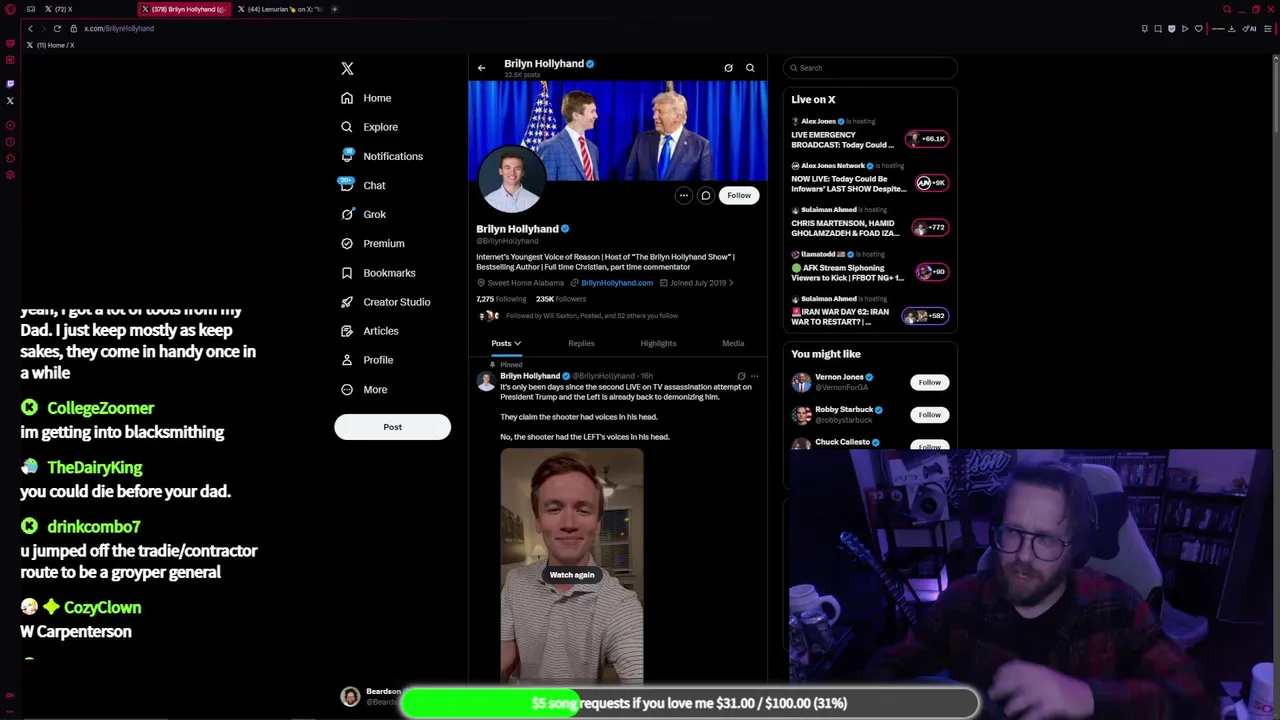Focus the X Search field
Viewport: 1280px width, 720px height.
[x=870, y=68]
